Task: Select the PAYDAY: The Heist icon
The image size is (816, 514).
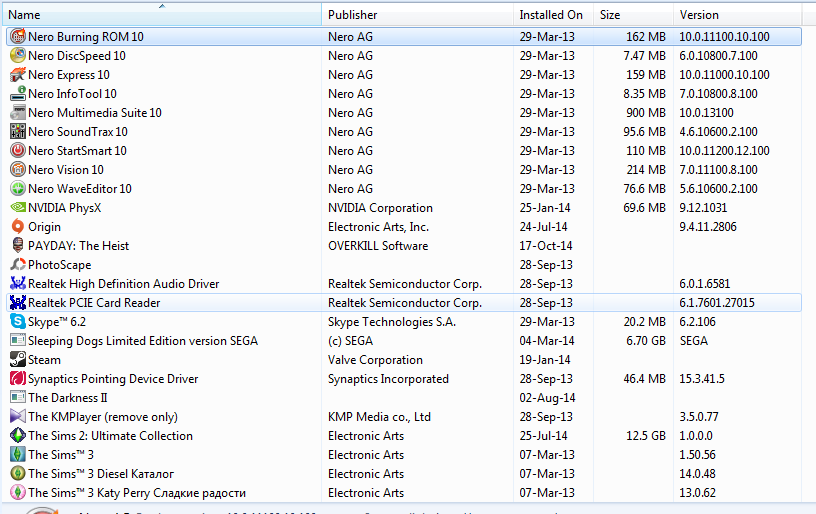Action: click(x=17, y=245)
